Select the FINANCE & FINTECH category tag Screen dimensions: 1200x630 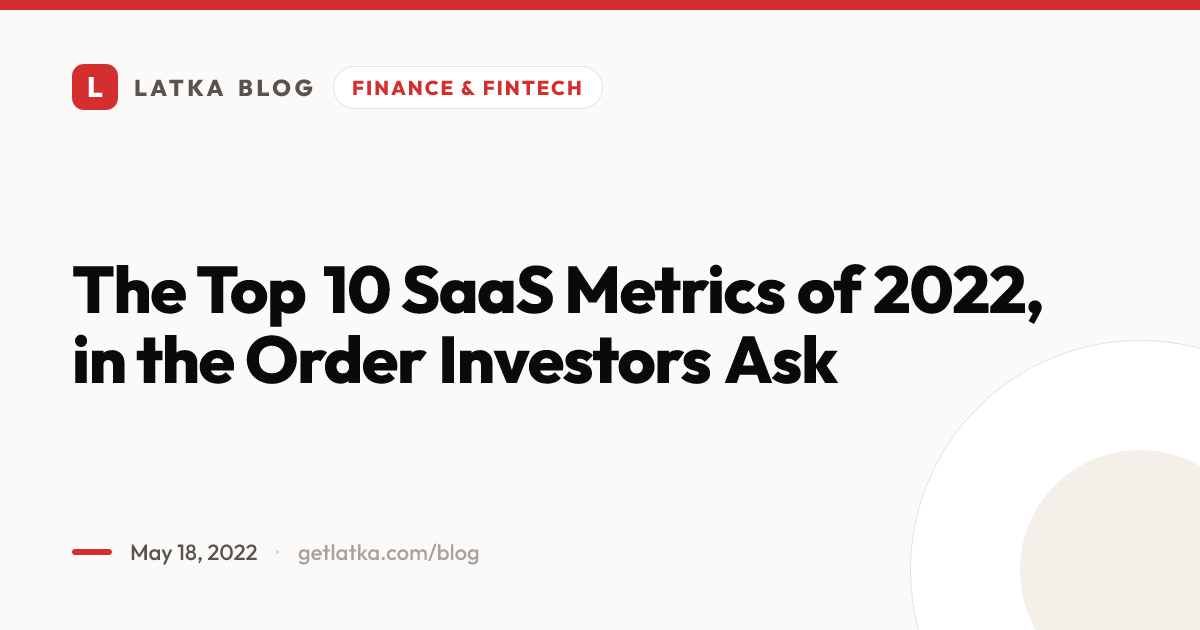pos(467,87)
